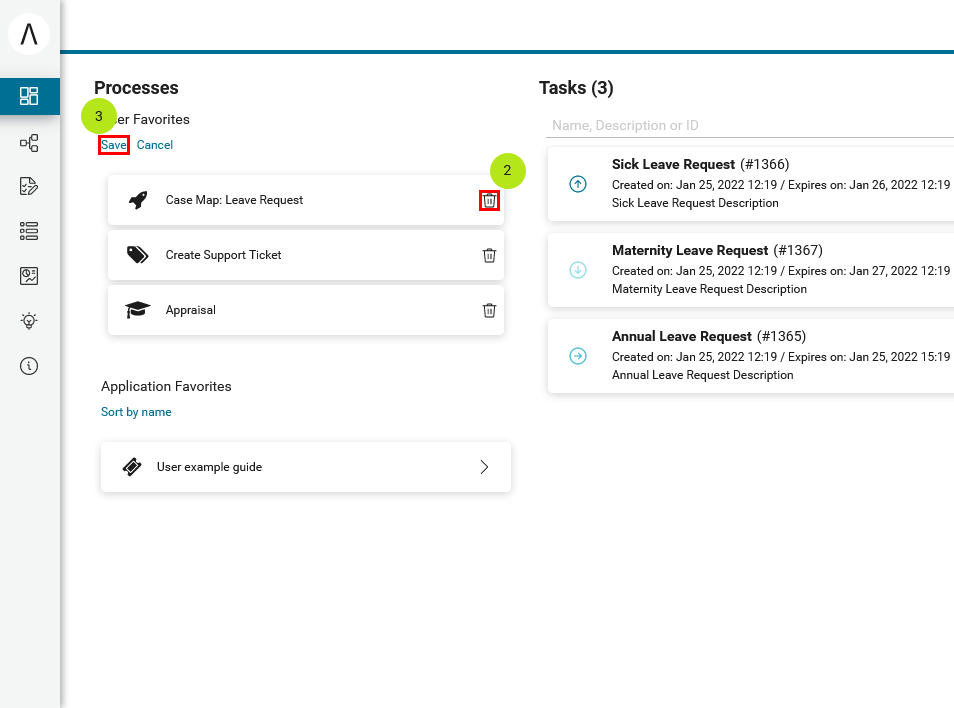Click the right-arrow priority icon of Annual Leave Request

[578, 356]
